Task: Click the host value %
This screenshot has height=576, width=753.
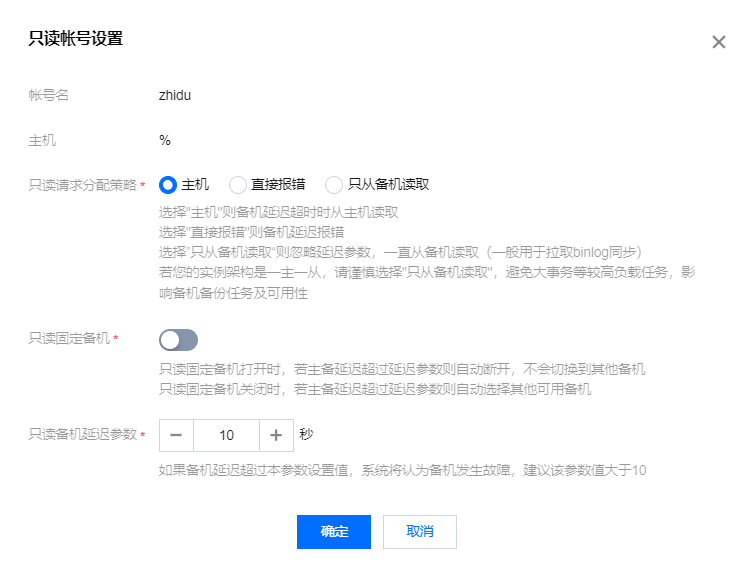Action: pos(165,140)
